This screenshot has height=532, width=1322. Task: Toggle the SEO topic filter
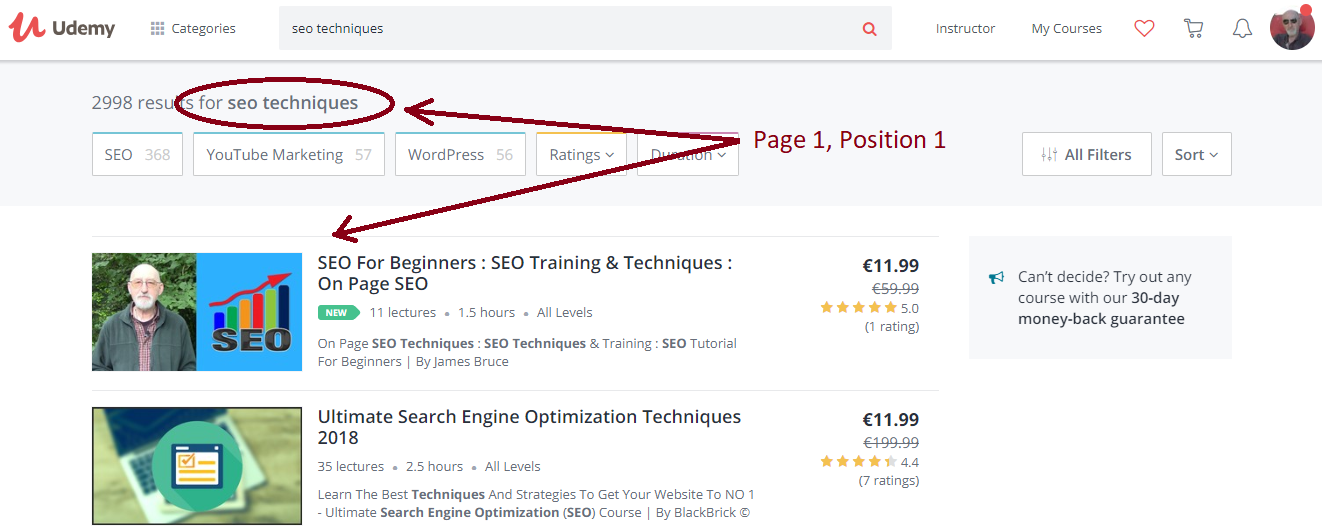point(137,155)
